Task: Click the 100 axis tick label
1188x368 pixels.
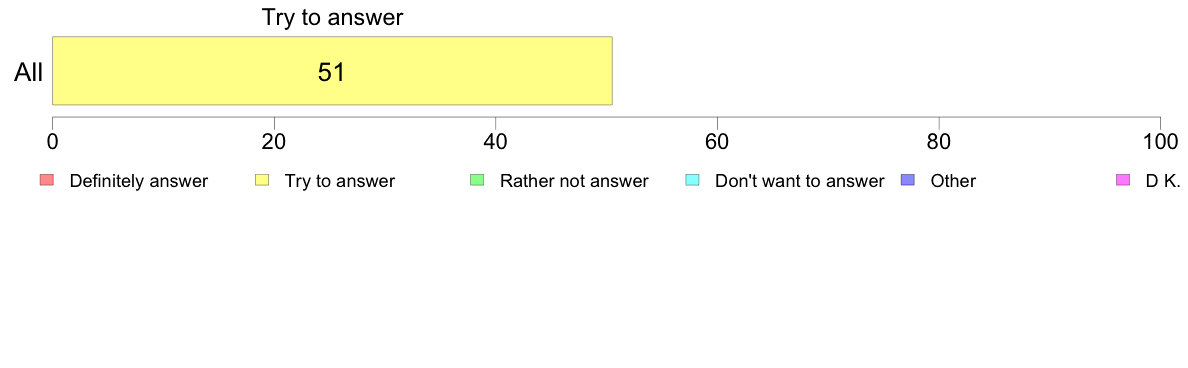Action: pos(1160,142)
